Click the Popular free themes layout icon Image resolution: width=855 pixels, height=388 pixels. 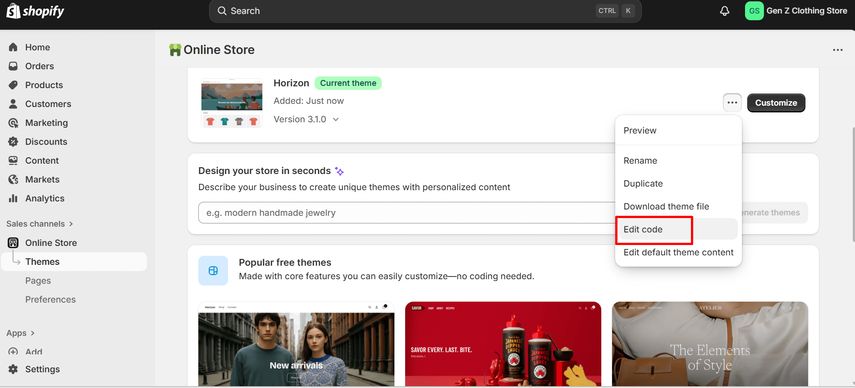pos(213,270)
